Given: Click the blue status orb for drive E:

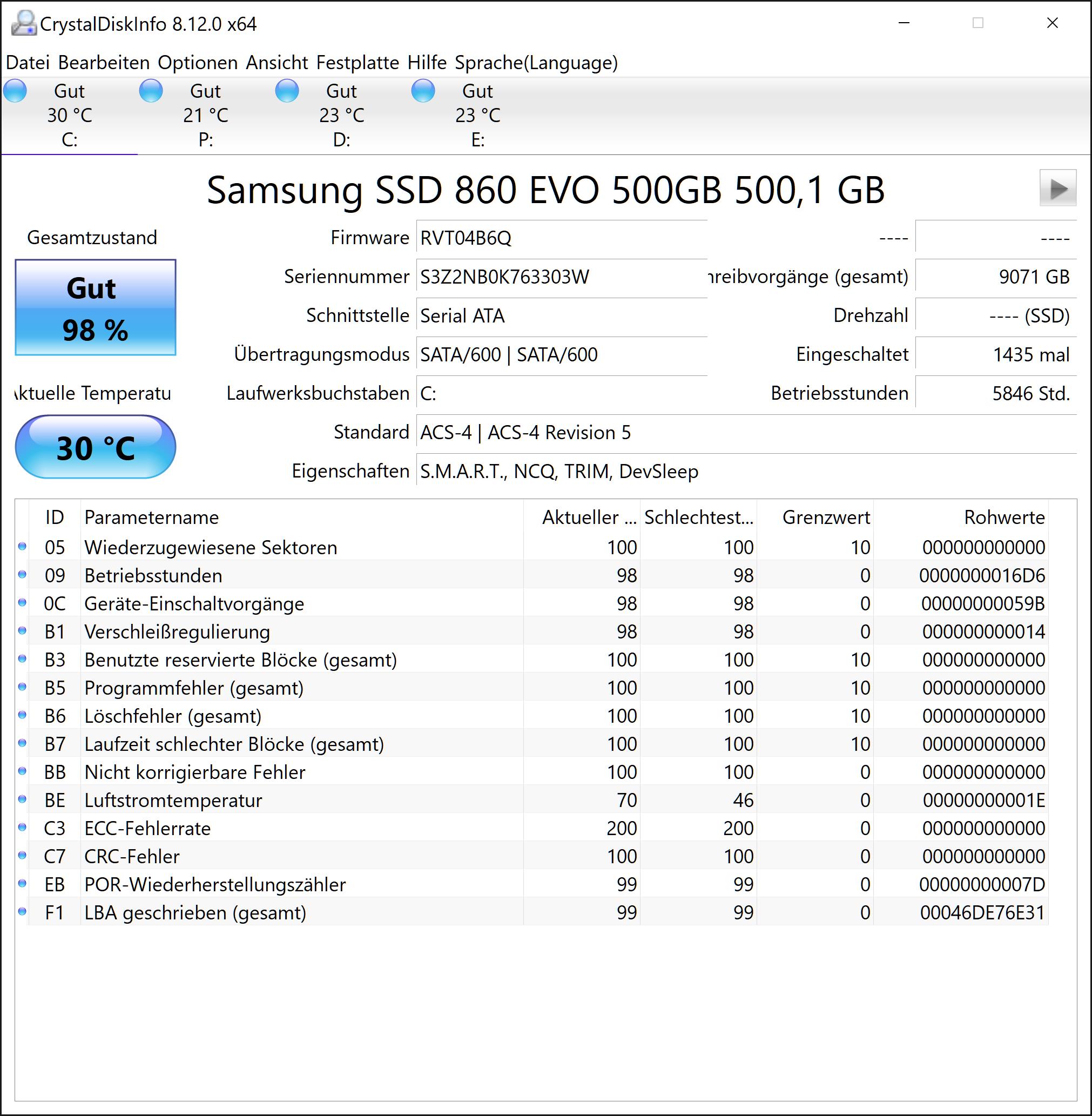Looking at the screenshot, I should 423,91.
